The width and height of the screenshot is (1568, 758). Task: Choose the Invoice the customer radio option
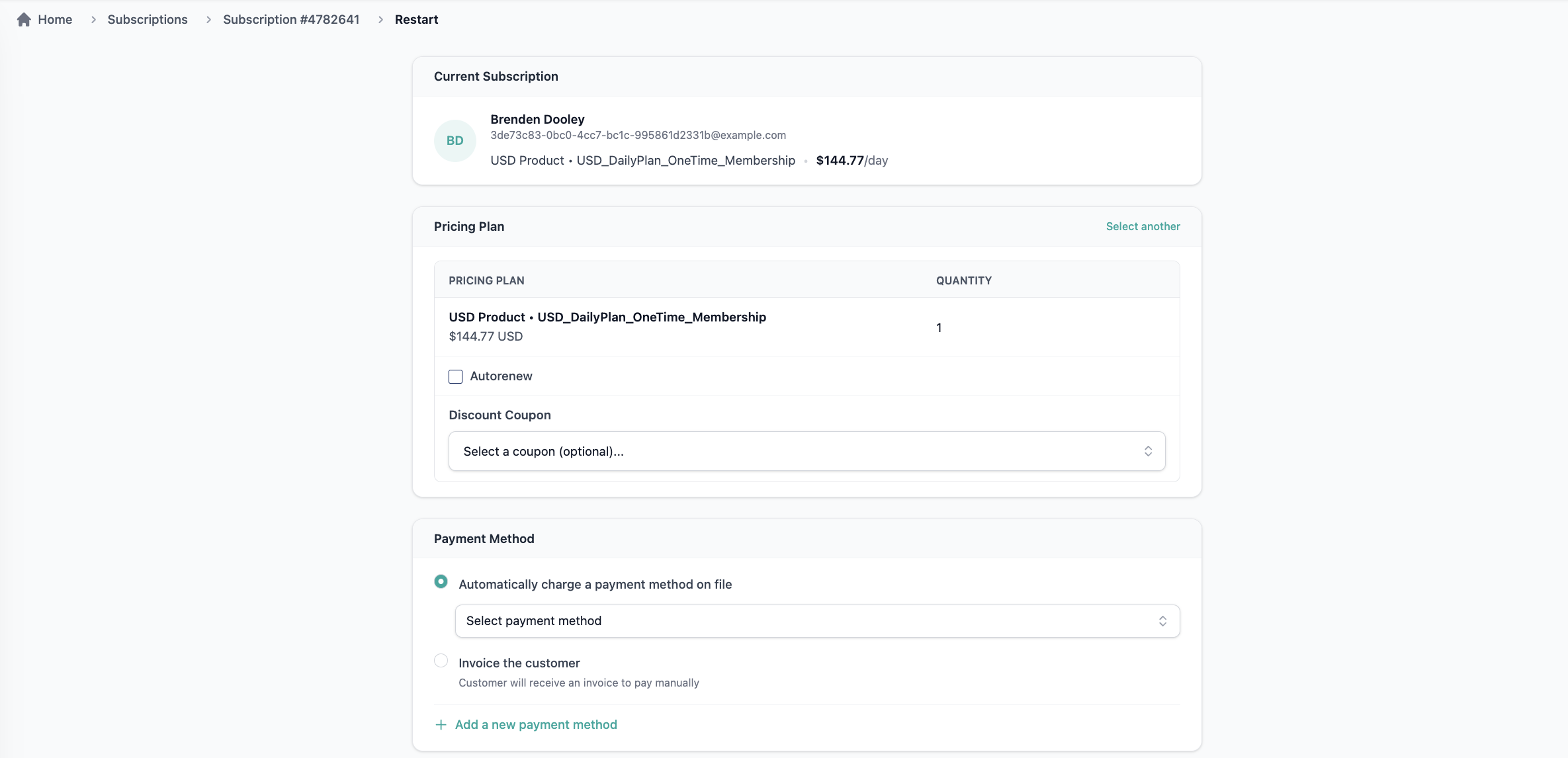point(441,661)
